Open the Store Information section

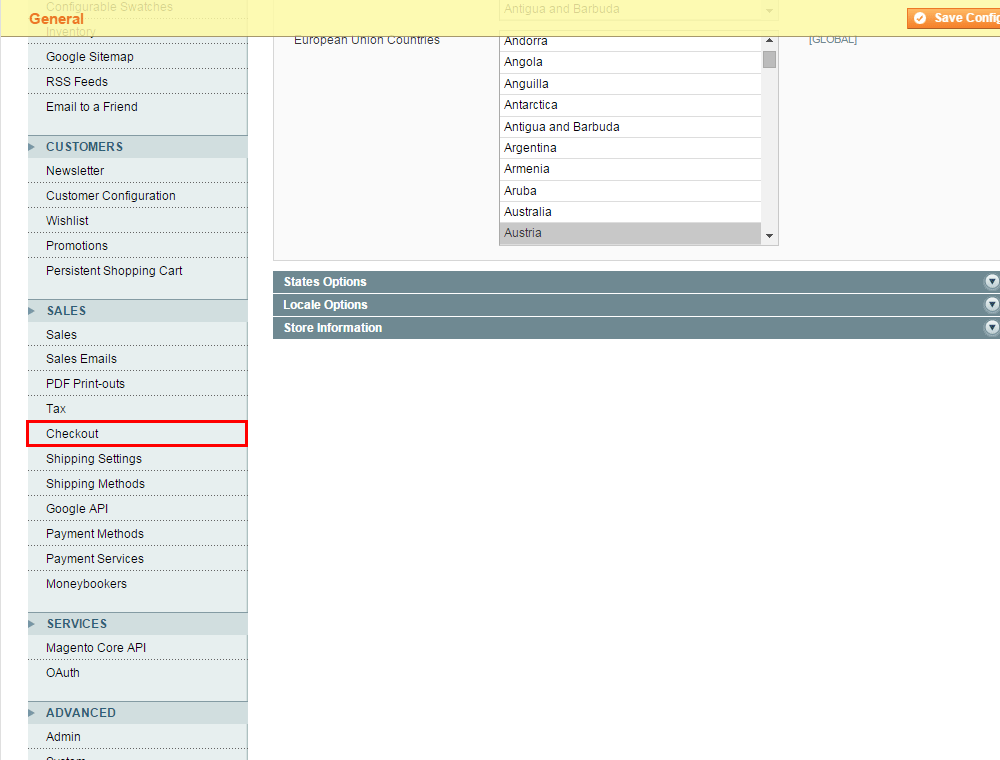(636, 328)
